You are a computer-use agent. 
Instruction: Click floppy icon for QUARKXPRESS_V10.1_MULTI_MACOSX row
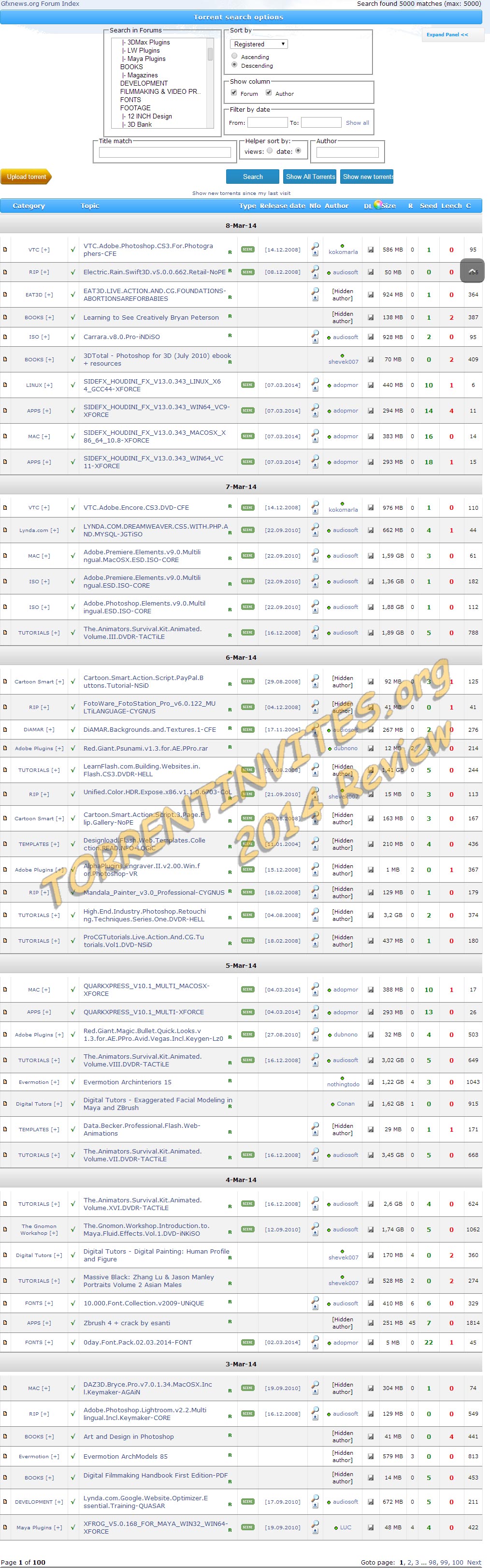(x=371, y=989)
